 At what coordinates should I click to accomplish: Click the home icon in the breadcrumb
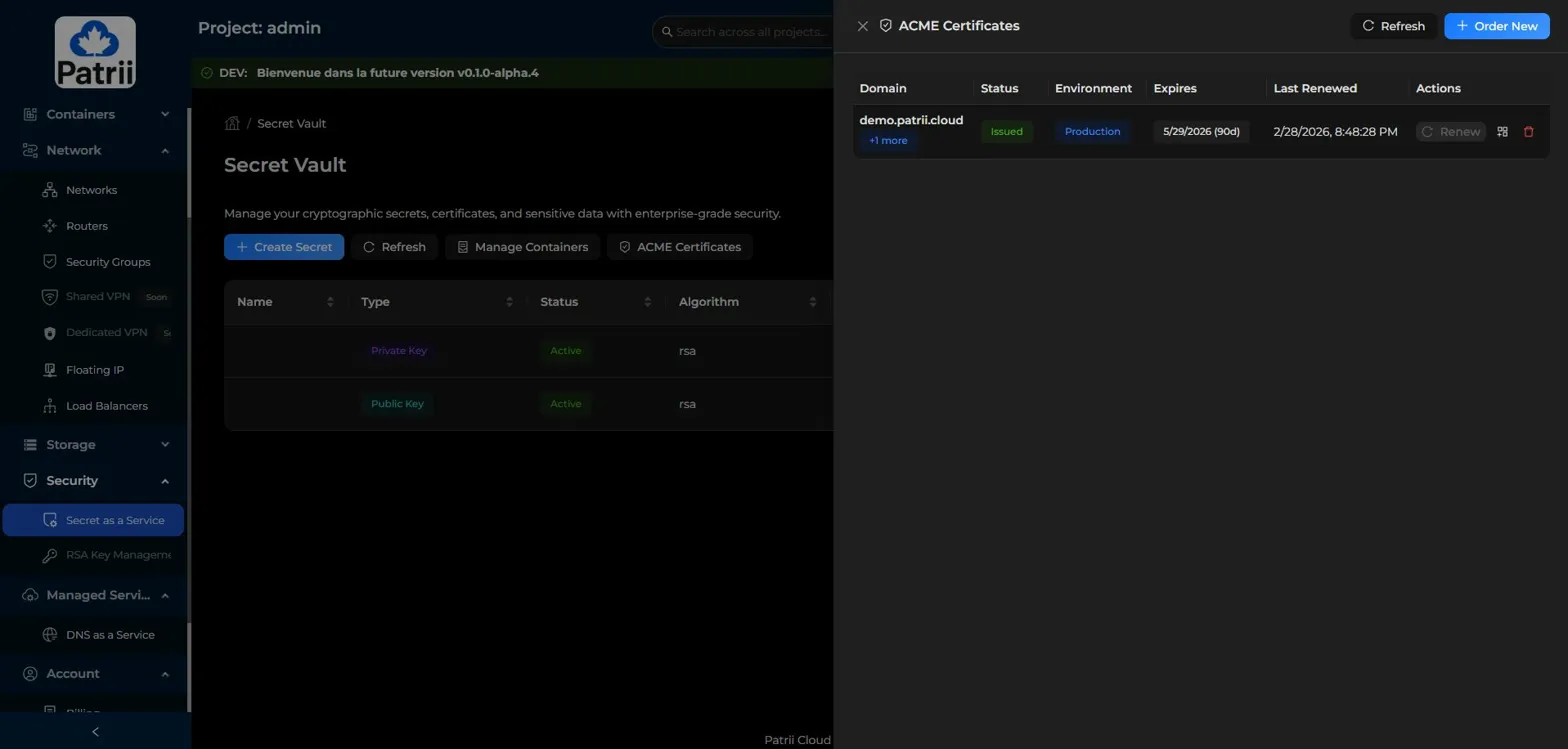232,124
